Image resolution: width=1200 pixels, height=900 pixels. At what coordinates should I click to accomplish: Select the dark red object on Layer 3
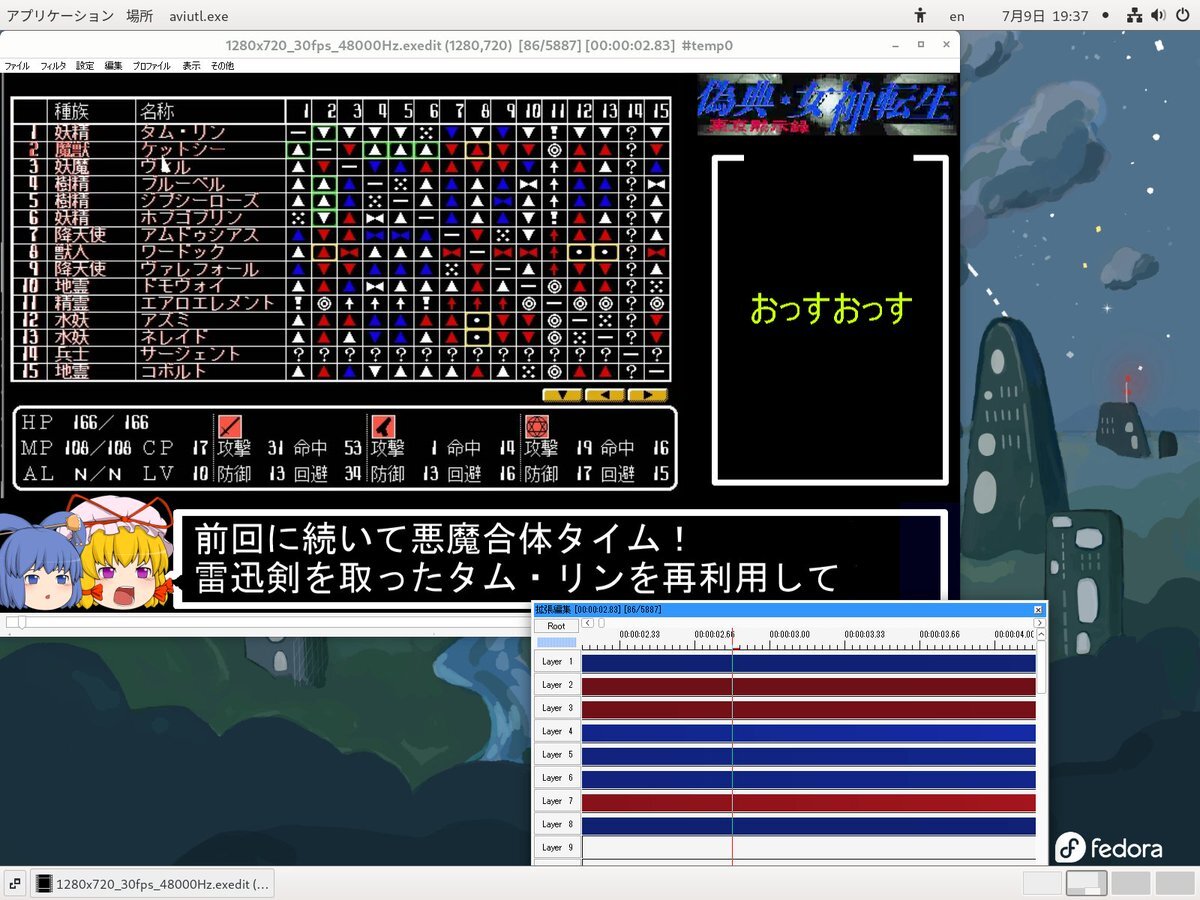(x=808, y=709)
